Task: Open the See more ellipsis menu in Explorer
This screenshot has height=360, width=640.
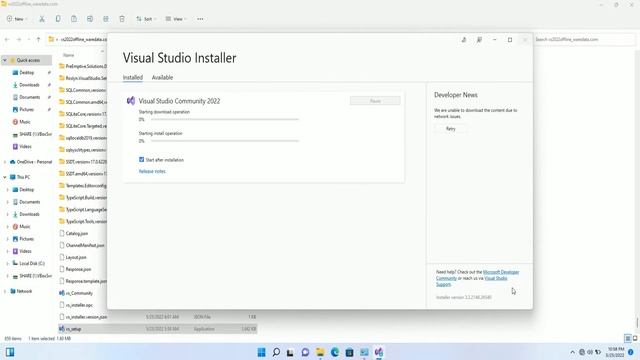Action: [x=200, y=19]
